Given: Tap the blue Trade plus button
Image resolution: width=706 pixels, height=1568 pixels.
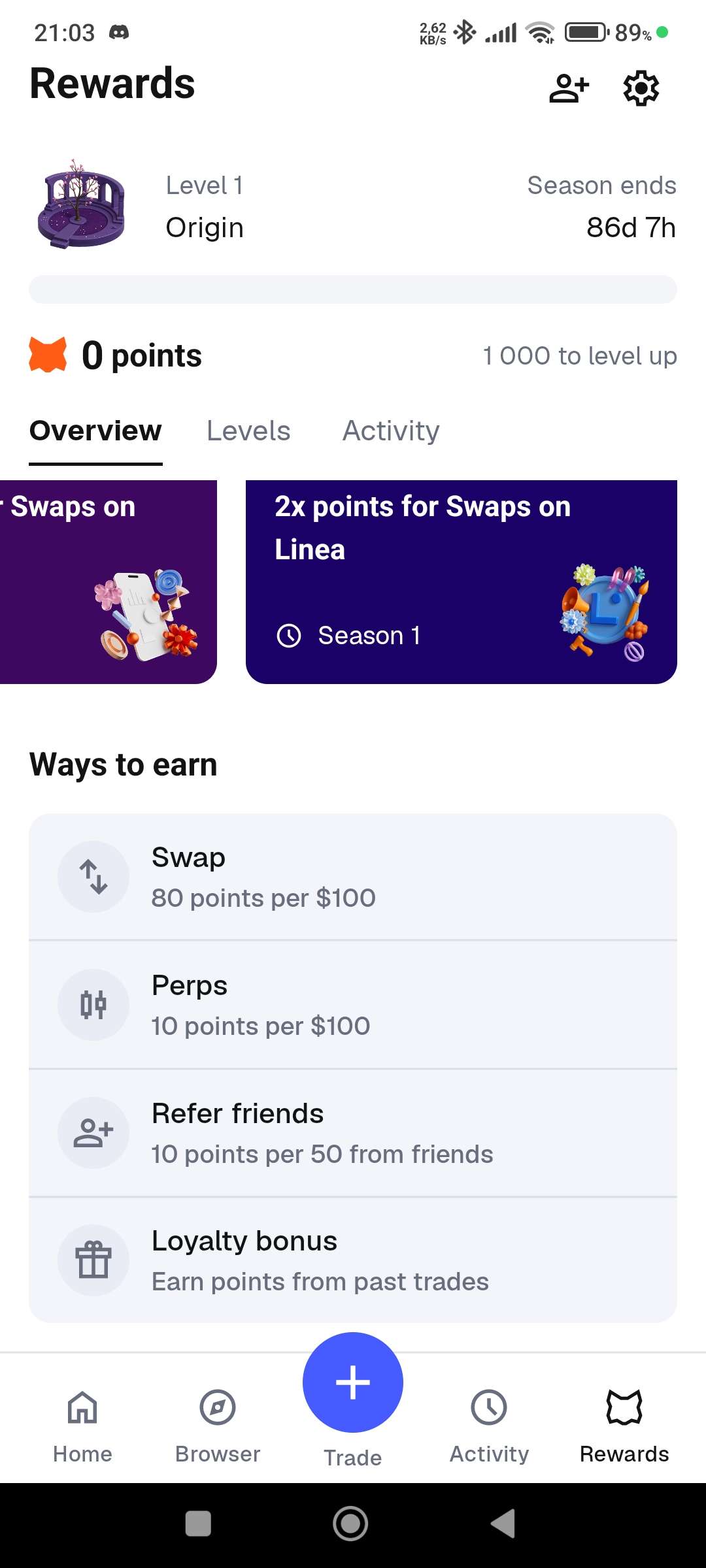Looking at the screenshot, I should click(x=353, y=1382).
